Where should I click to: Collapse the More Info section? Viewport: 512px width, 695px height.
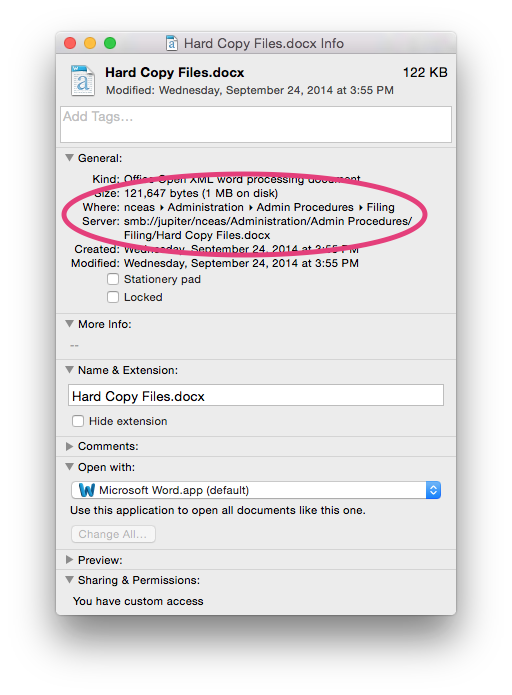tap(69, 324)
